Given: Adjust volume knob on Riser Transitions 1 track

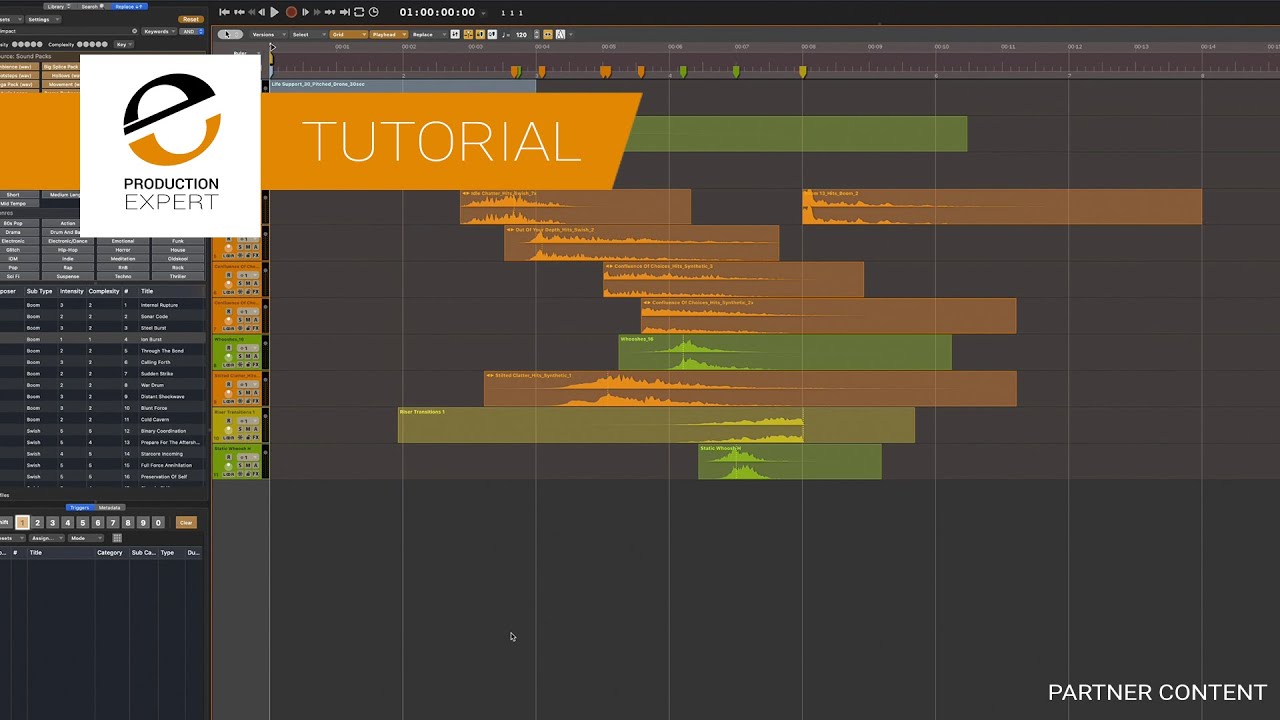Looking at the screenshot, I should tap(228, 430).
